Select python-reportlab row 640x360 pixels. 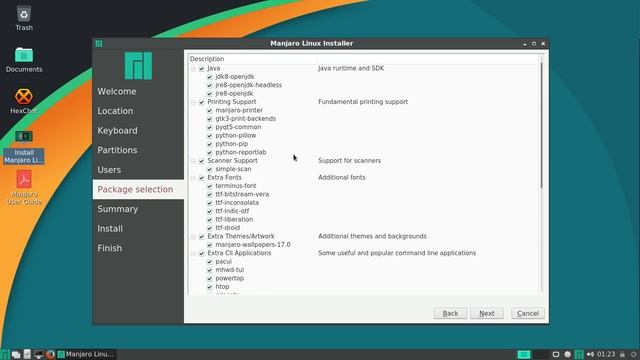tap(240, 152)
